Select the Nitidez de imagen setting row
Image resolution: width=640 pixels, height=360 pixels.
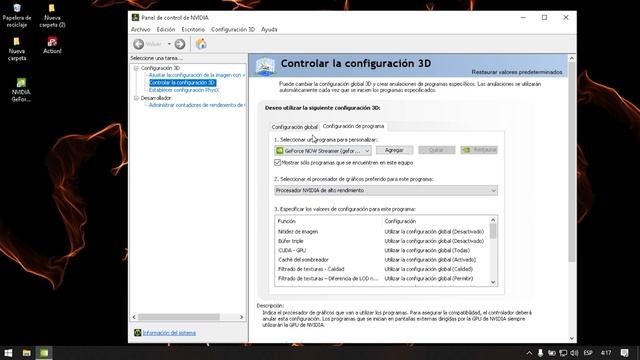coord(381,231)
